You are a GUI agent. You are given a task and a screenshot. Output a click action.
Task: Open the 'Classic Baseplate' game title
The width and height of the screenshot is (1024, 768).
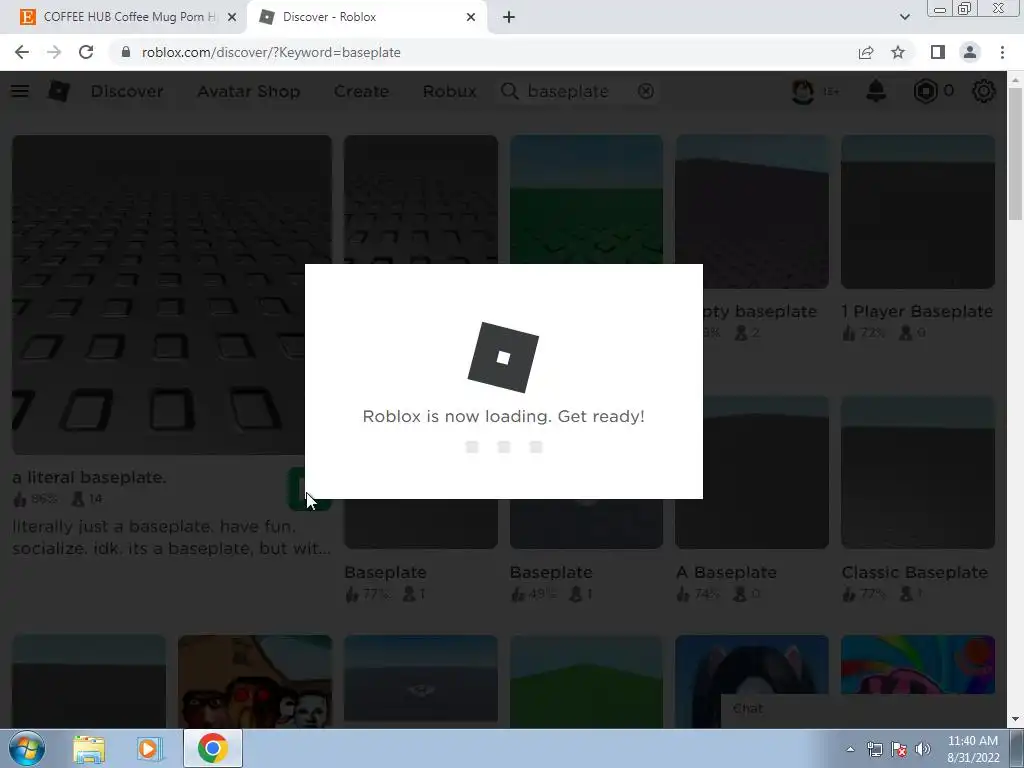pyautogui.click(x=914, y=572)
